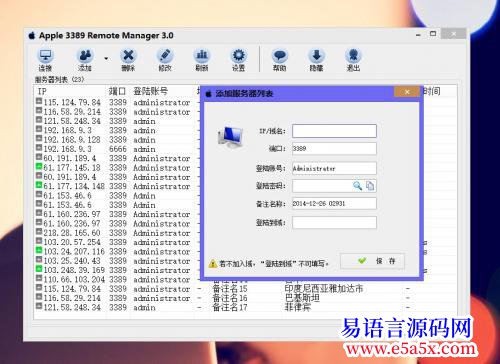The height and width of the screenshot is (364, 500).
Task: Click the 保存 (Save) button
Action: pyautogui.click(x=373, y=261)
